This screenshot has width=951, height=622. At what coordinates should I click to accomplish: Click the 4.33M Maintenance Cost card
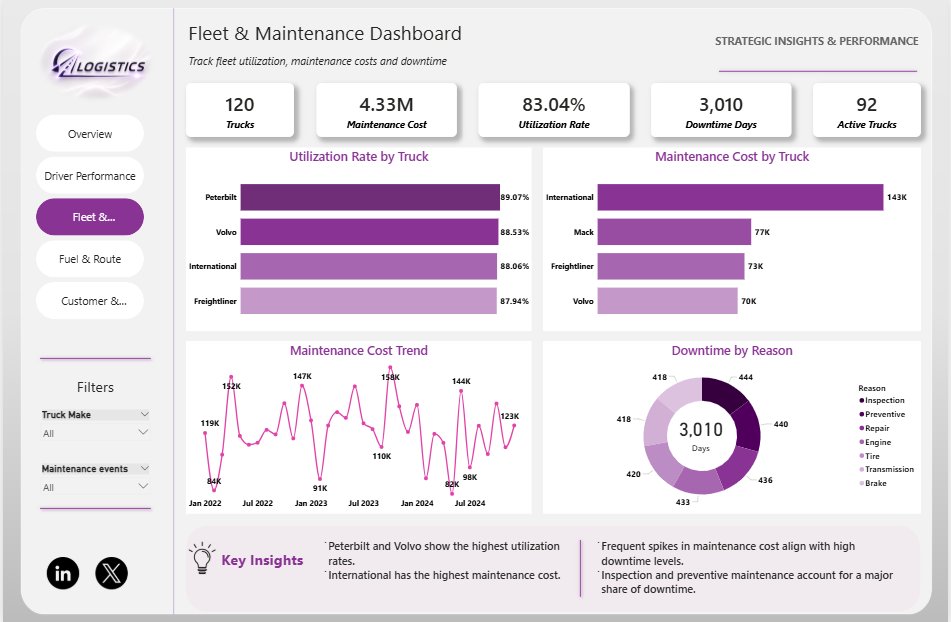pyautogui.click(x=386, y=110)
